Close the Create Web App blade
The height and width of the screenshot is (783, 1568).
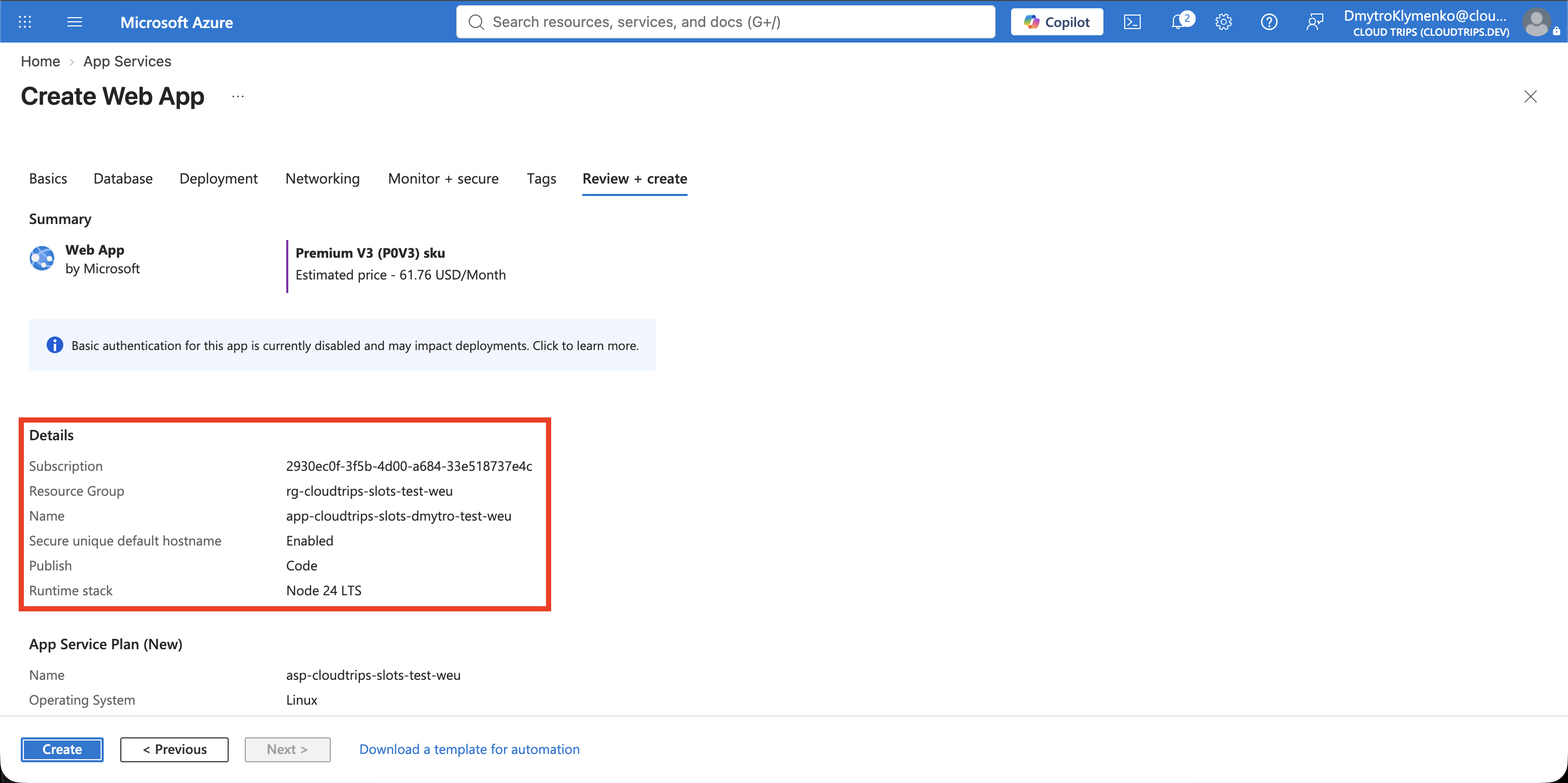(x=1530, y=96)
